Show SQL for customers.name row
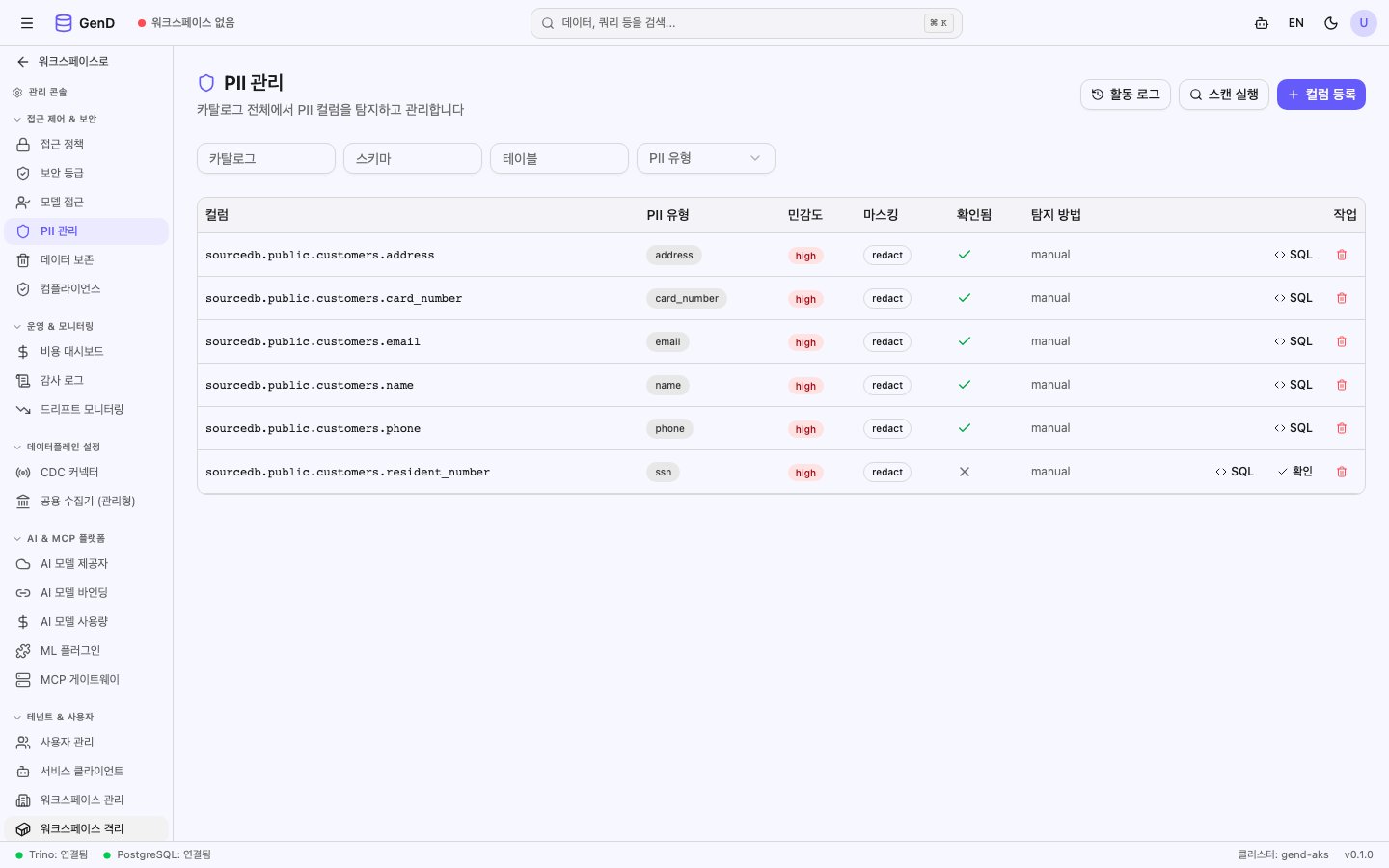The height and width of the screenshot is (868, 1389). click(1294, 385)
